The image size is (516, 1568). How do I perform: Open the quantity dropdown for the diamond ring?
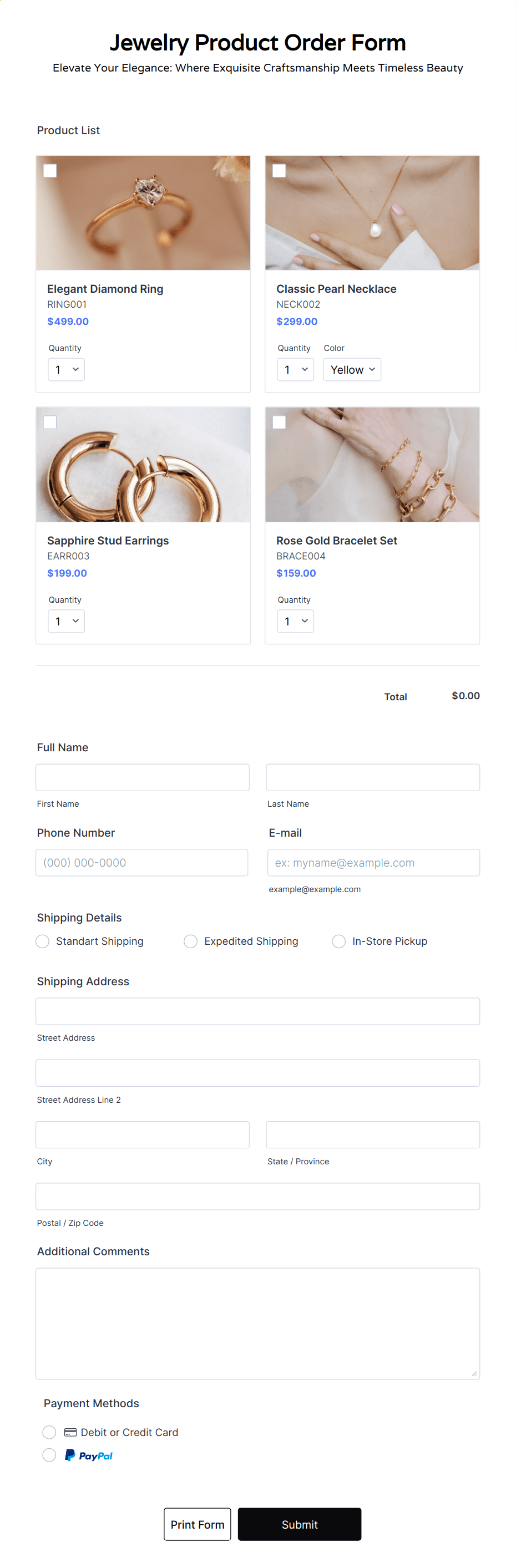[66, 369]
